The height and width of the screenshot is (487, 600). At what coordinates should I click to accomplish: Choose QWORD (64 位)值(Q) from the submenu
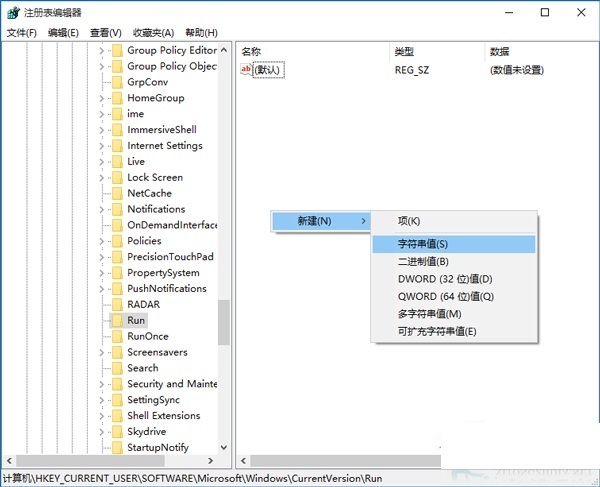[x=454, y=296]
